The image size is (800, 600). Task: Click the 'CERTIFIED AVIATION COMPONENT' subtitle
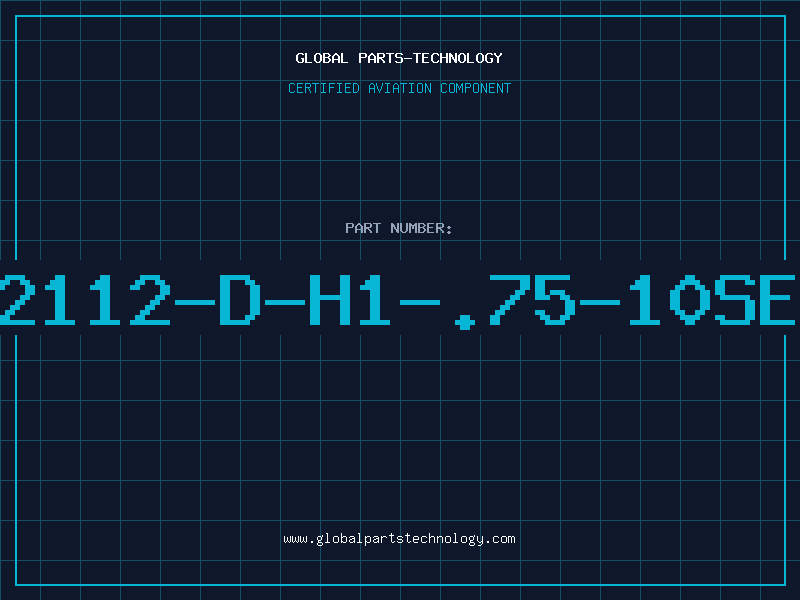point(399,88)
